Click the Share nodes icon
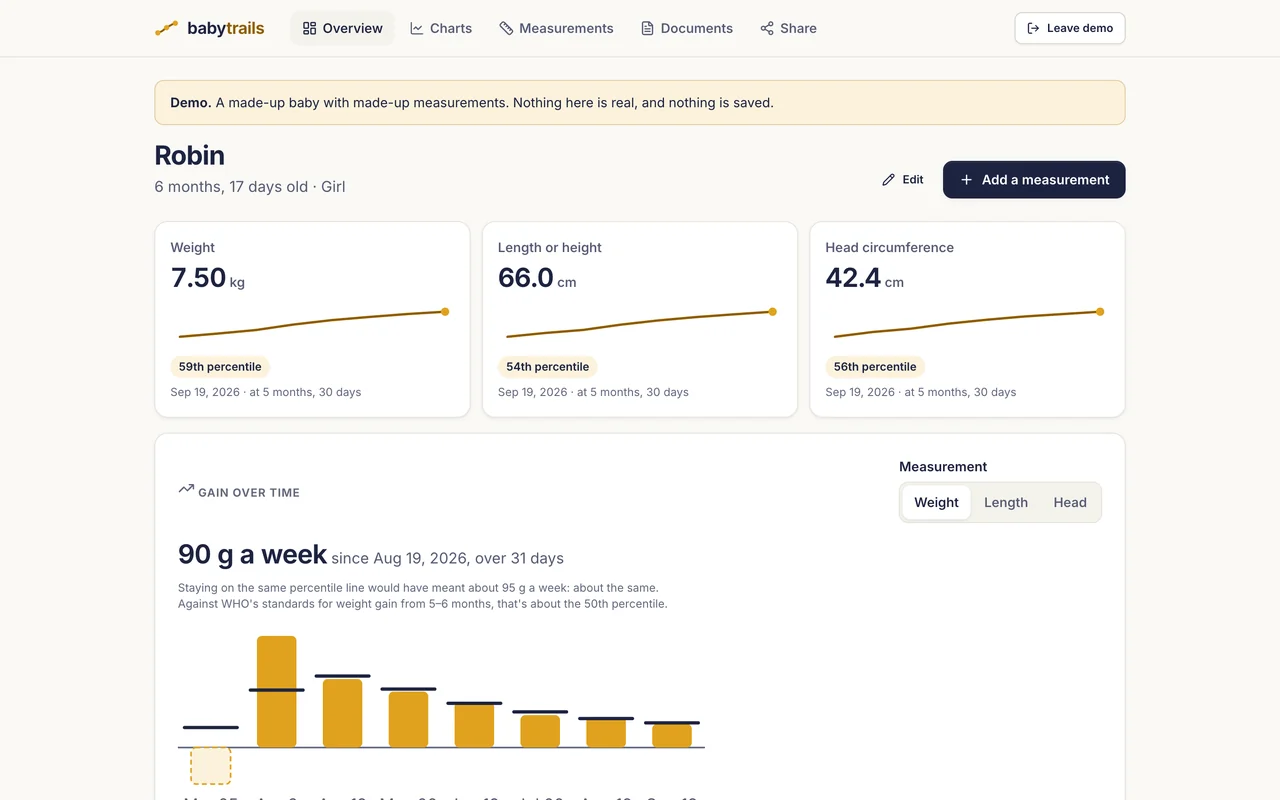Screen dimensions: 1280x800 [767, 28]
